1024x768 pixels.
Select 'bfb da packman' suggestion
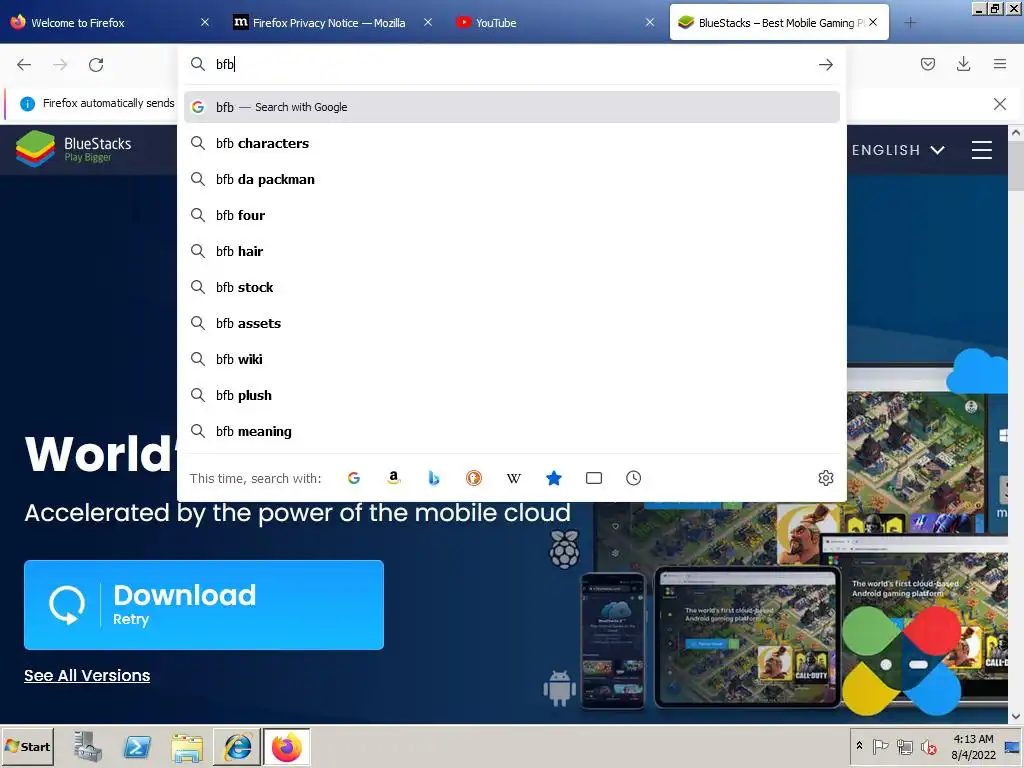[511, 179]
